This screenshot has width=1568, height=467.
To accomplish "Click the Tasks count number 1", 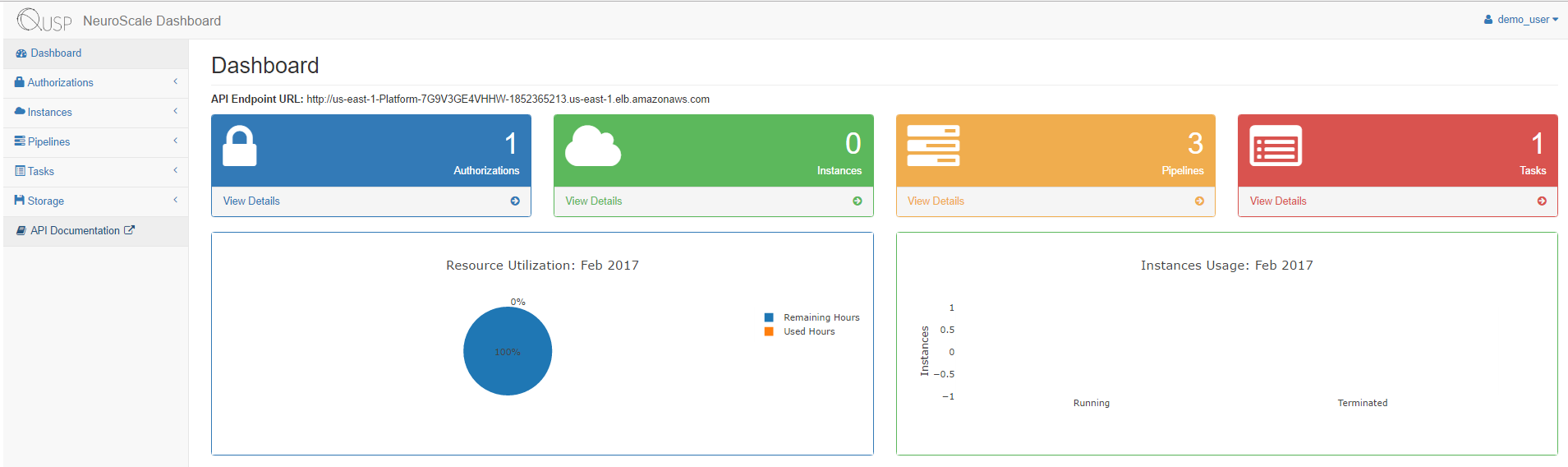I will coord(1538,144).
